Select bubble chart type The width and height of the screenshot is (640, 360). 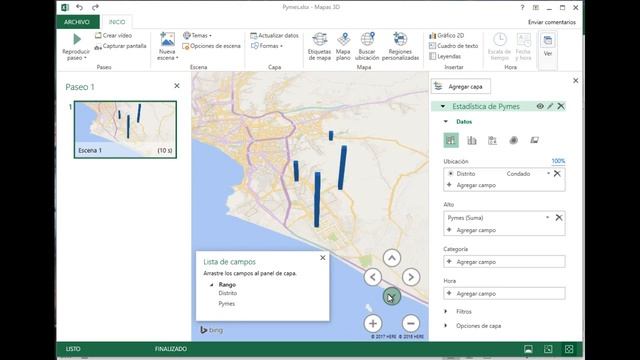[493, 140]
